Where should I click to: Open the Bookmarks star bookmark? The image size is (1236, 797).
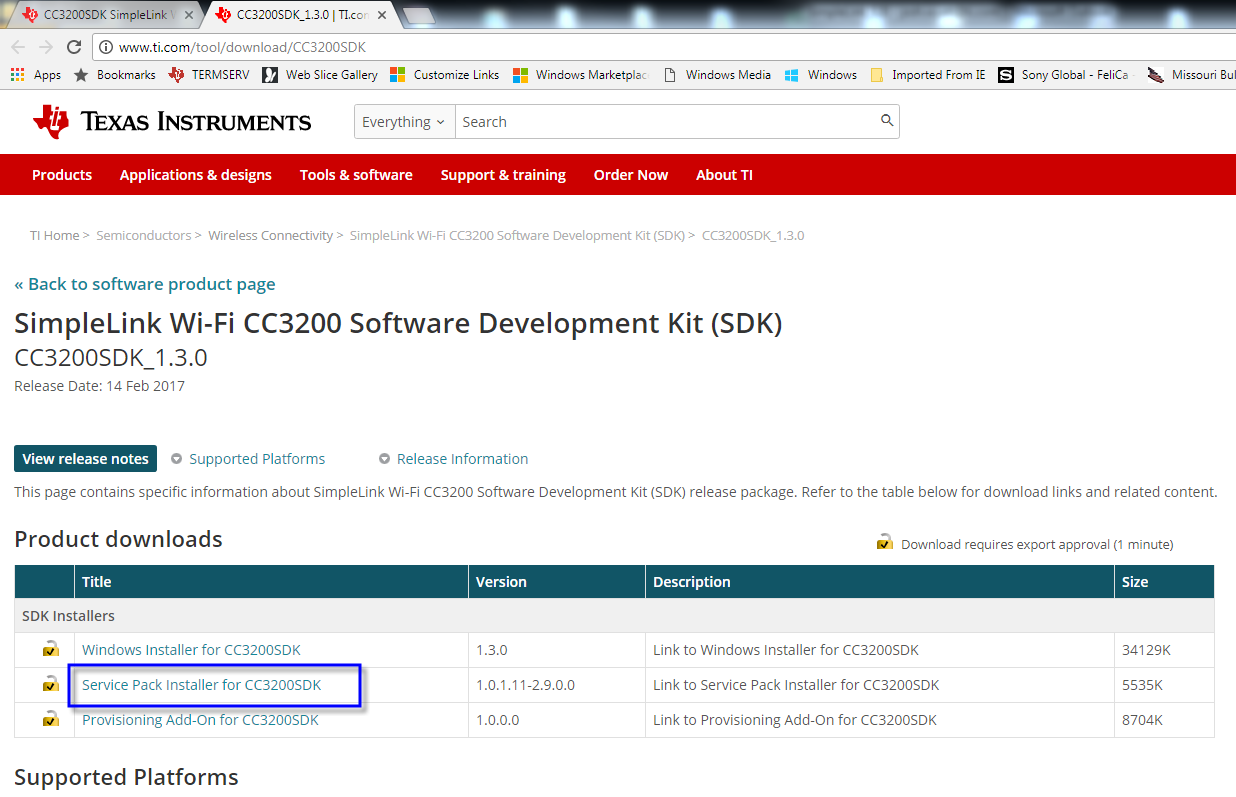(115, 75)
